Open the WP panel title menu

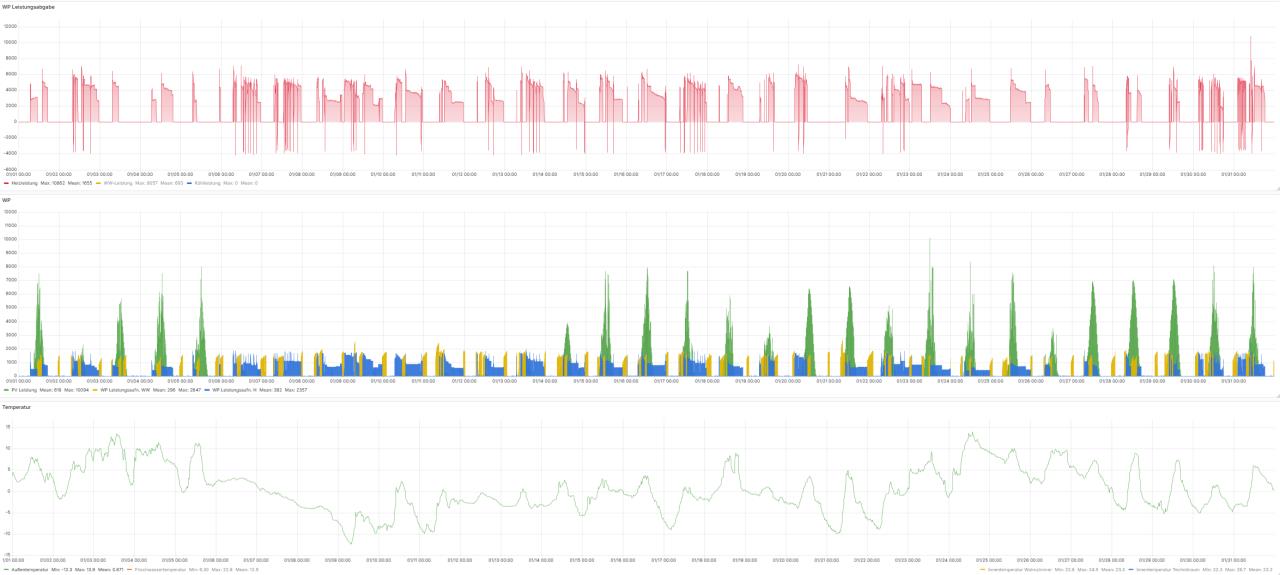point(6,200)
